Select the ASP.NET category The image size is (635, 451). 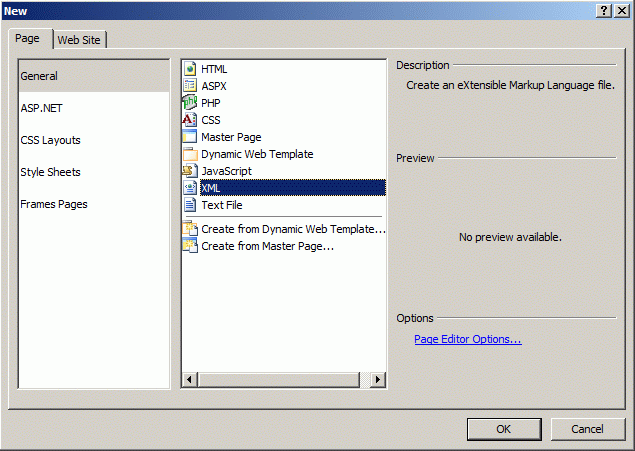pyautogui.click(x=42, y=108)
